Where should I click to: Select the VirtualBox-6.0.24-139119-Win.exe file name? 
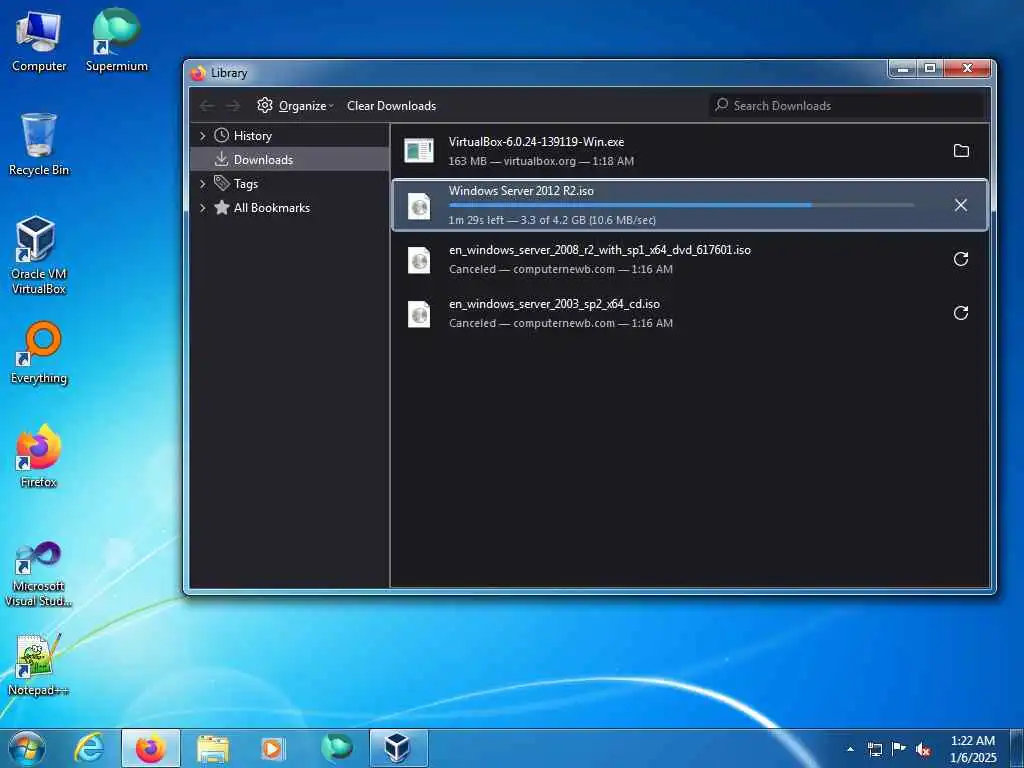(x=536, y=142)
